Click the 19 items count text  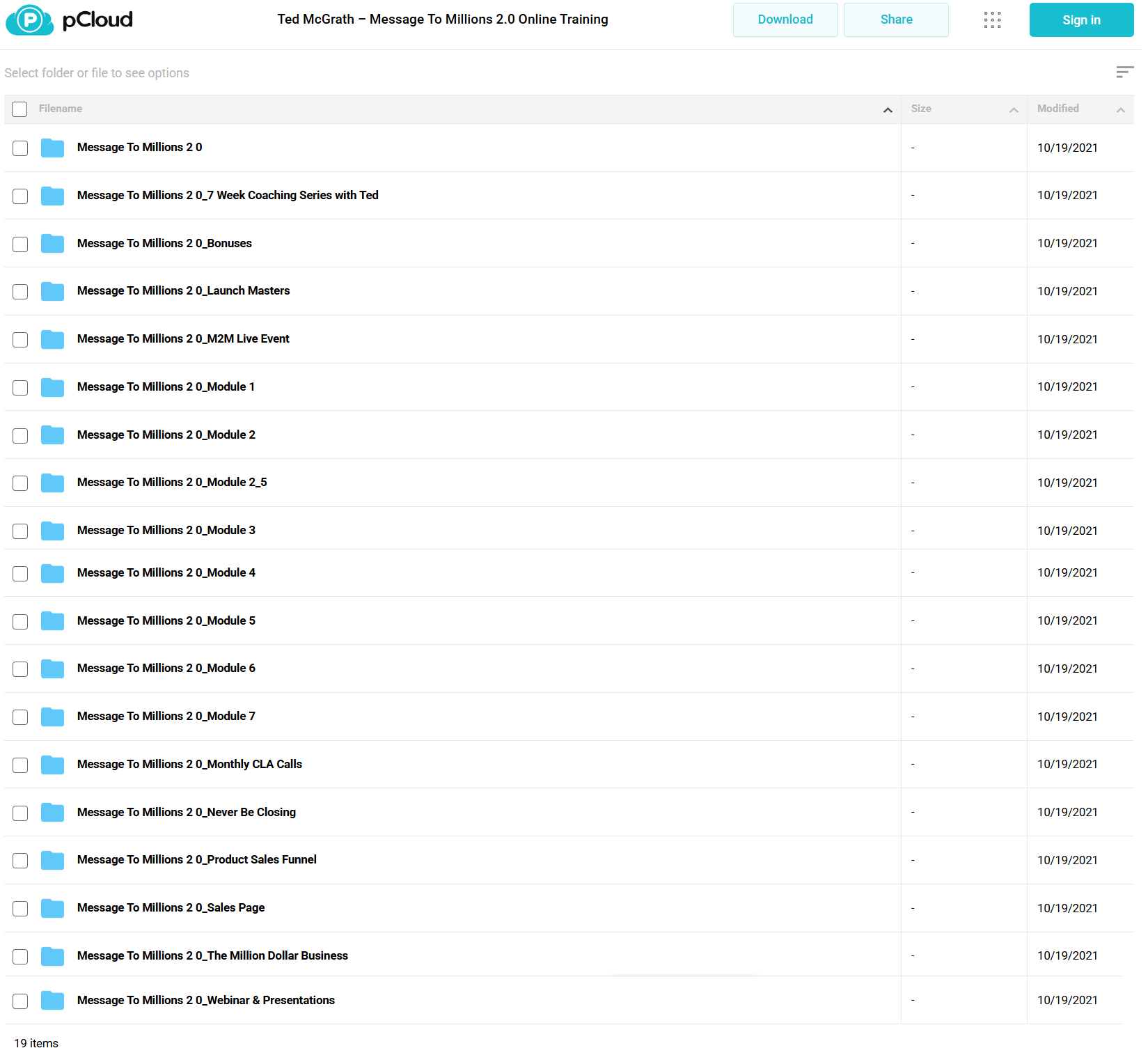pos(36,1043)
